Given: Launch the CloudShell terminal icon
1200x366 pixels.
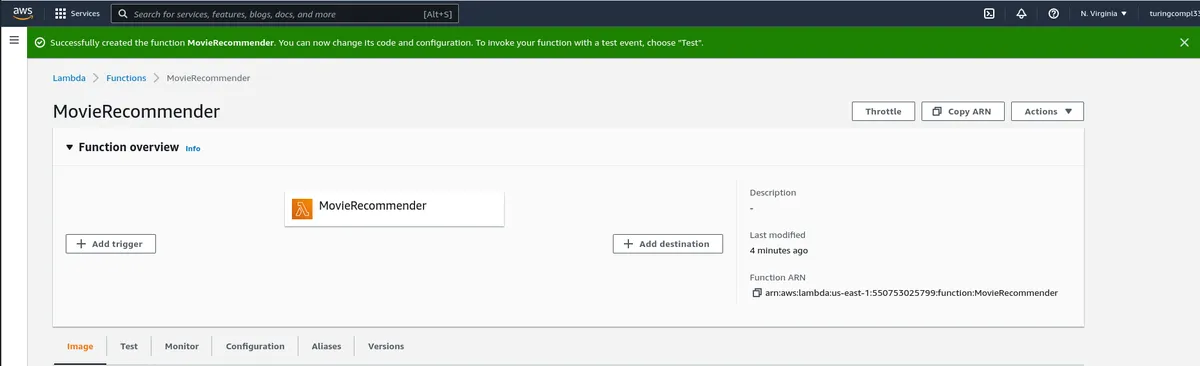Looking at the screenshot, I should [x=988, y=14].
